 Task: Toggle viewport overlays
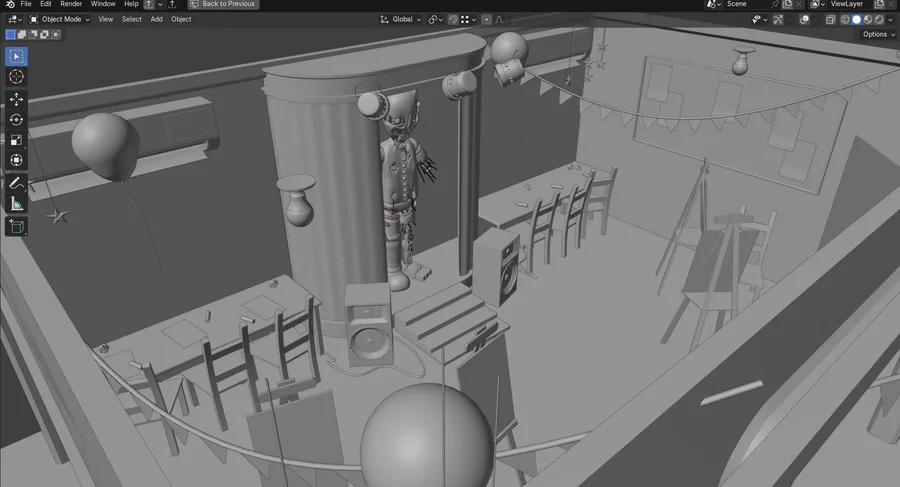click(804, 20)
